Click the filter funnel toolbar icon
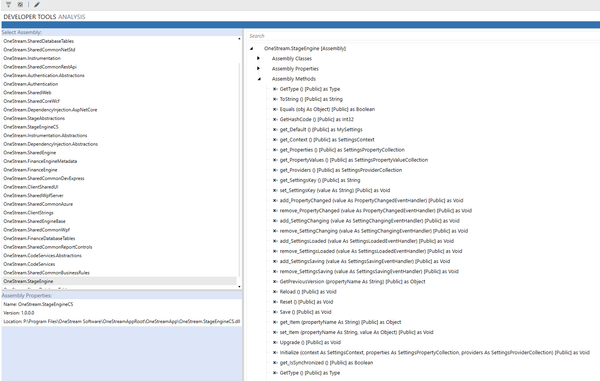The image size is (600, 381). point(8,5)
